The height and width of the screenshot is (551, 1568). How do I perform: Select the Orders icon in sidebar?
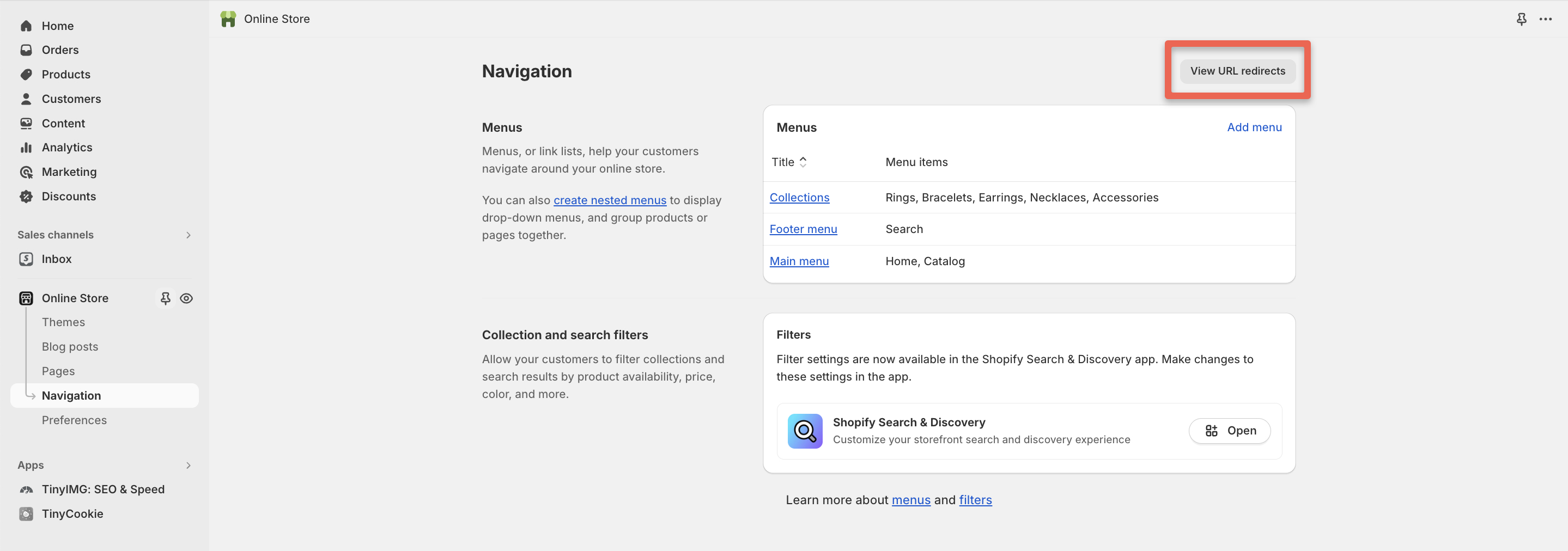(x=26, y=50)
